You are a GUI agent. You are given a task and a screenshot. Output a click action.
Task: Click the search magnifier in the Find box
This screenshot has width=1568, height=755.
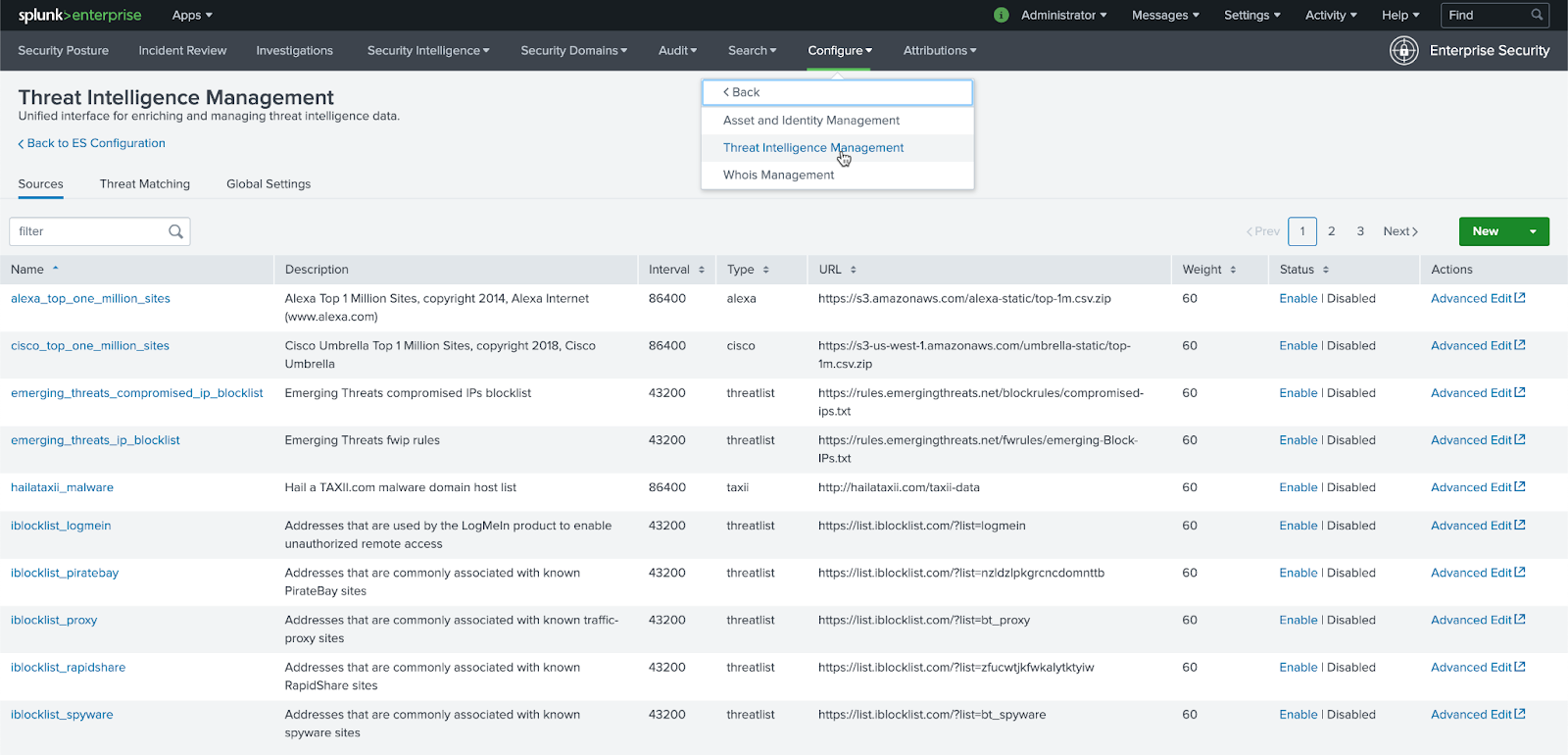1537,15
